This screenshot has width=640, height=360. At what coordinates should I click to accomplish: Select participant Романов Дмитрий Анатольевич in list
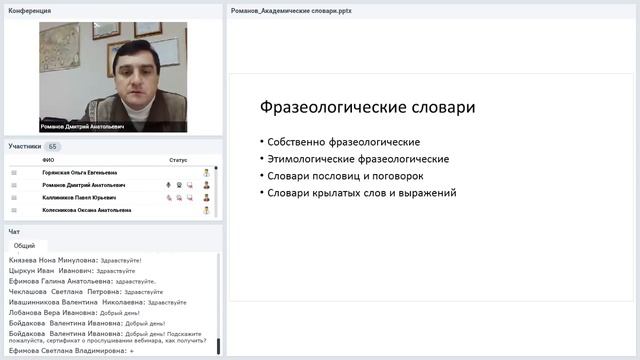[x=84, y=185]
